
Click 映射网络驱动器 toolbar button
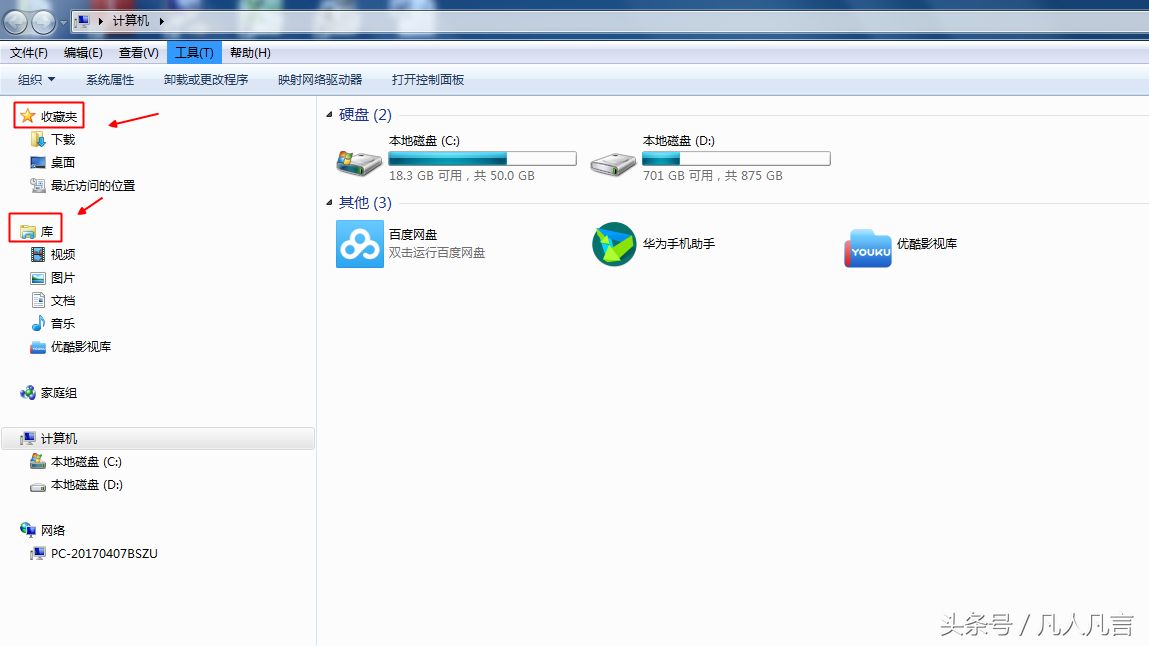point(320,80)
